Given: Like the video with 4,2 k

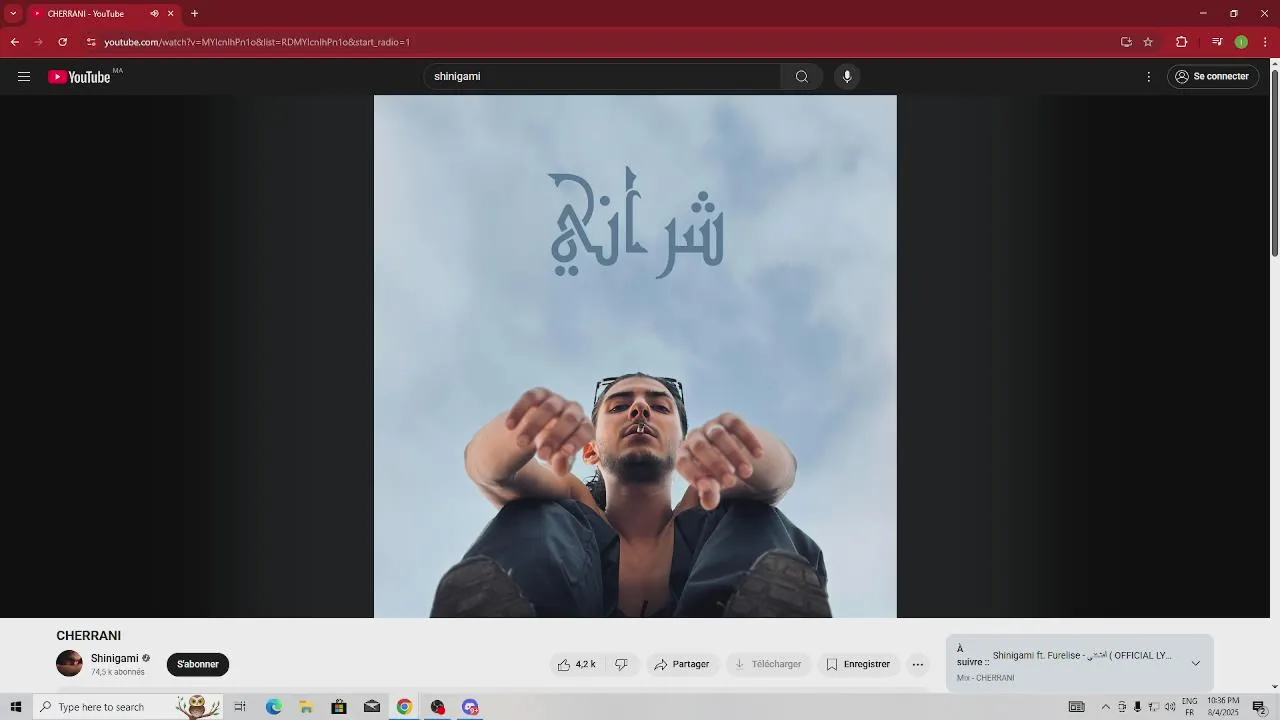Looking at the screenshot, I should point(577,664).
